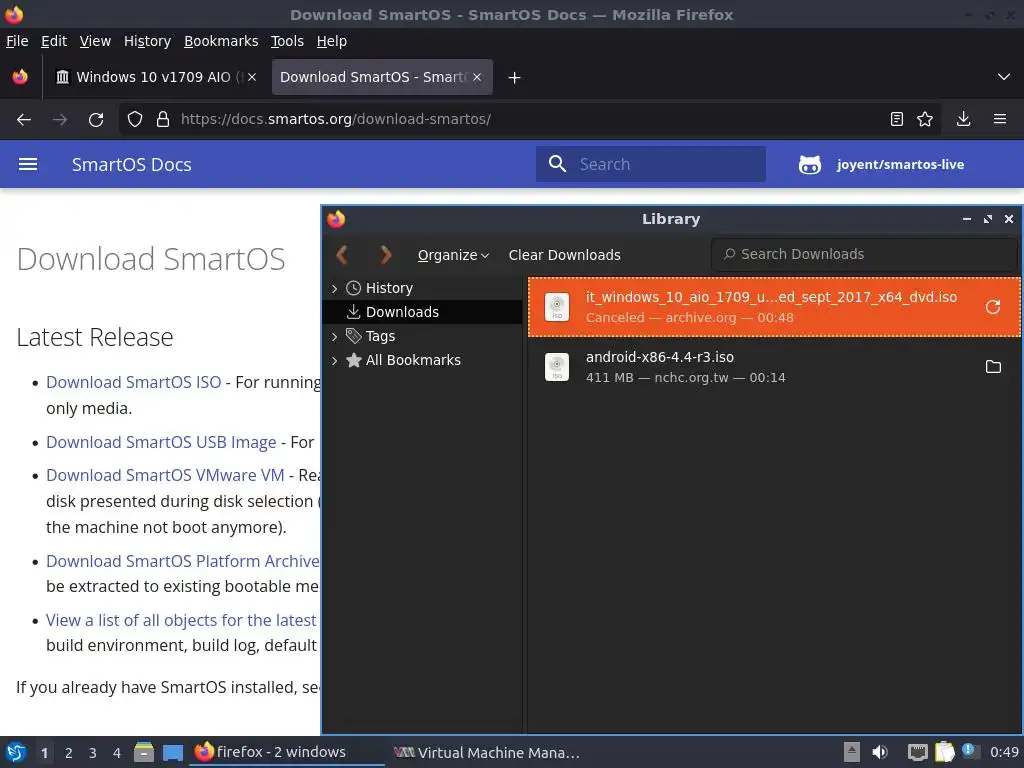
Task: Switch to workspace 3 in taskbar
Action: [x=92, y=753]
